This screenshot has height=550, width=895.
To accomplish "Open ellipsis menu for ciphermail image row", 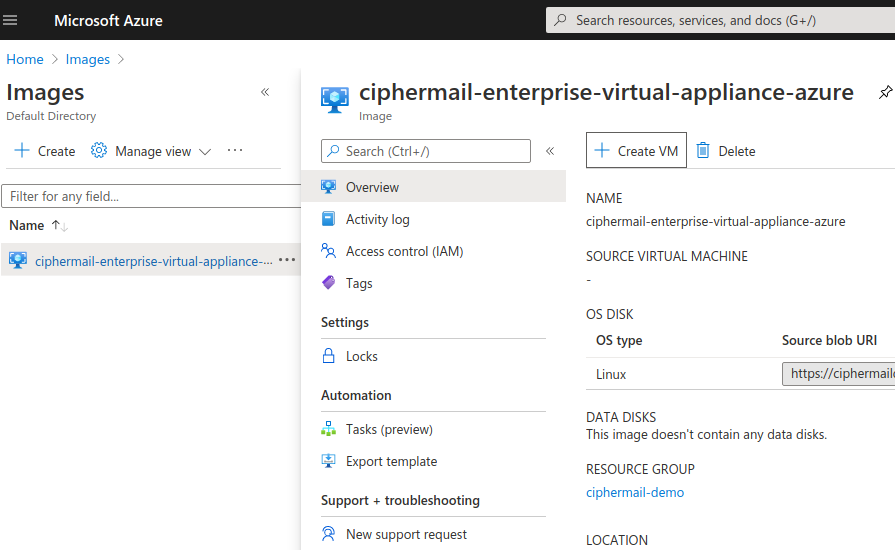I will [x=287, y=260].
